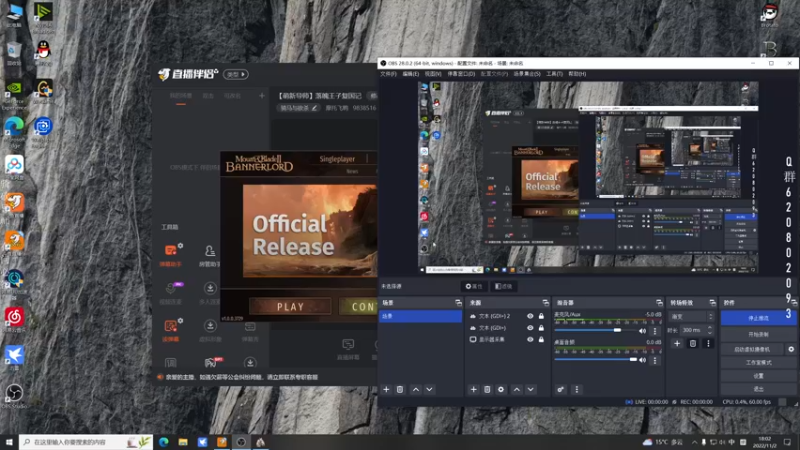Open the scene transitions three-dot menu
The image size is (800, 450).
708,343
